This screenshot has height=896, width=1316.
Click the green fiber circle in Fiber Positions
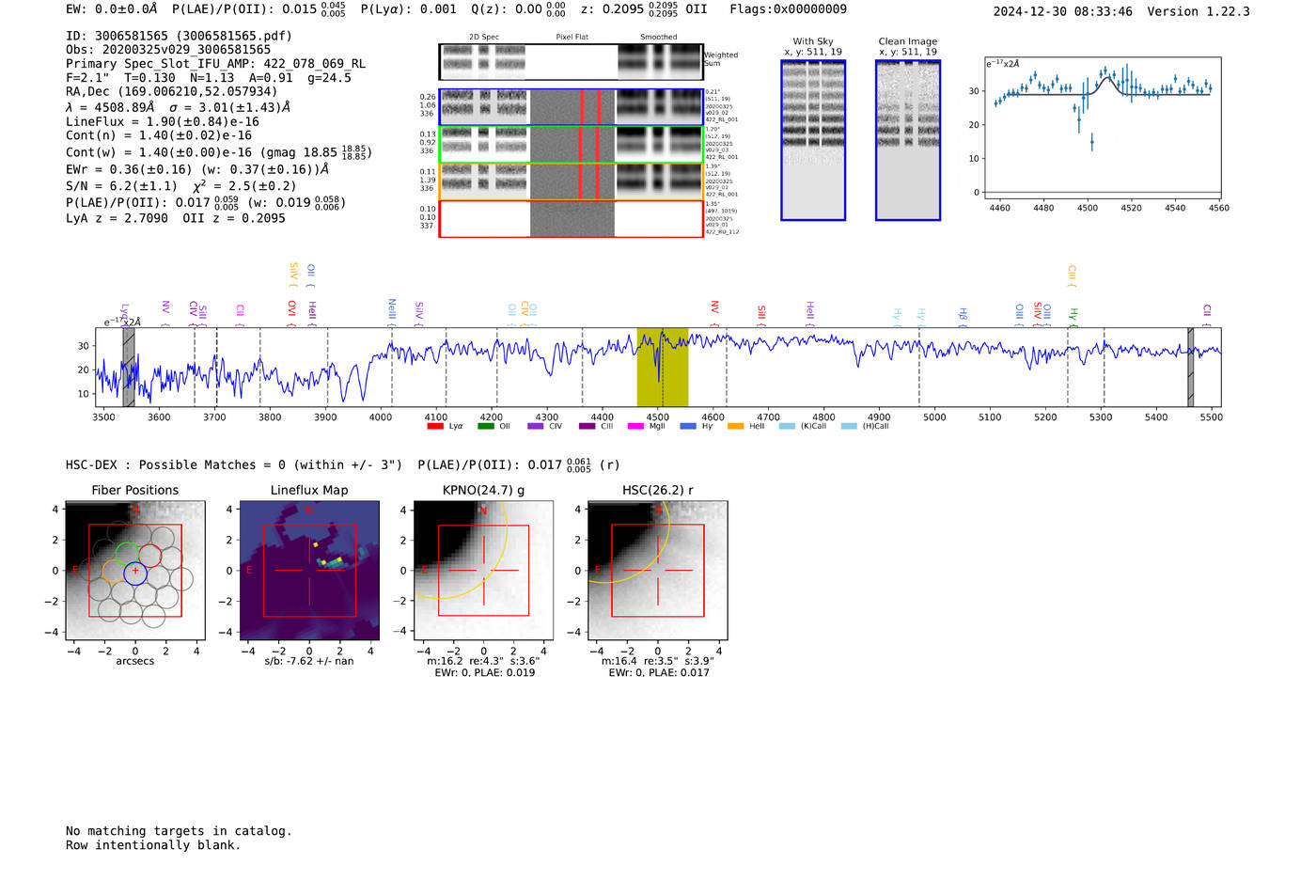point(128,555)
